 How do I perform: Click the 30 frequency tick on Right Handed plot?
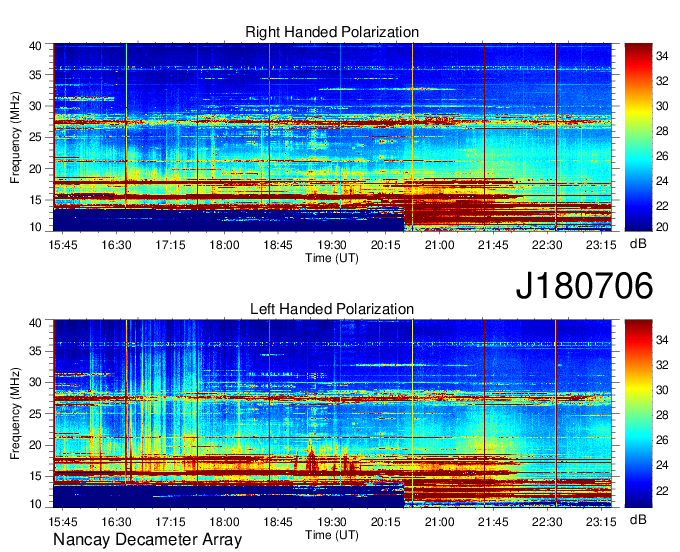coord(35,106)
